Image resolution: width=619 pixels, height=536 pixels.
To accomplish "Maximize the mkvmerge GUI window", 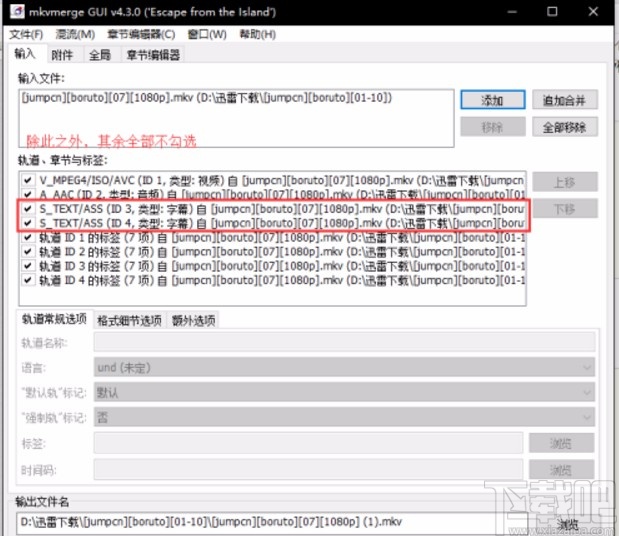I will (552, 11).
